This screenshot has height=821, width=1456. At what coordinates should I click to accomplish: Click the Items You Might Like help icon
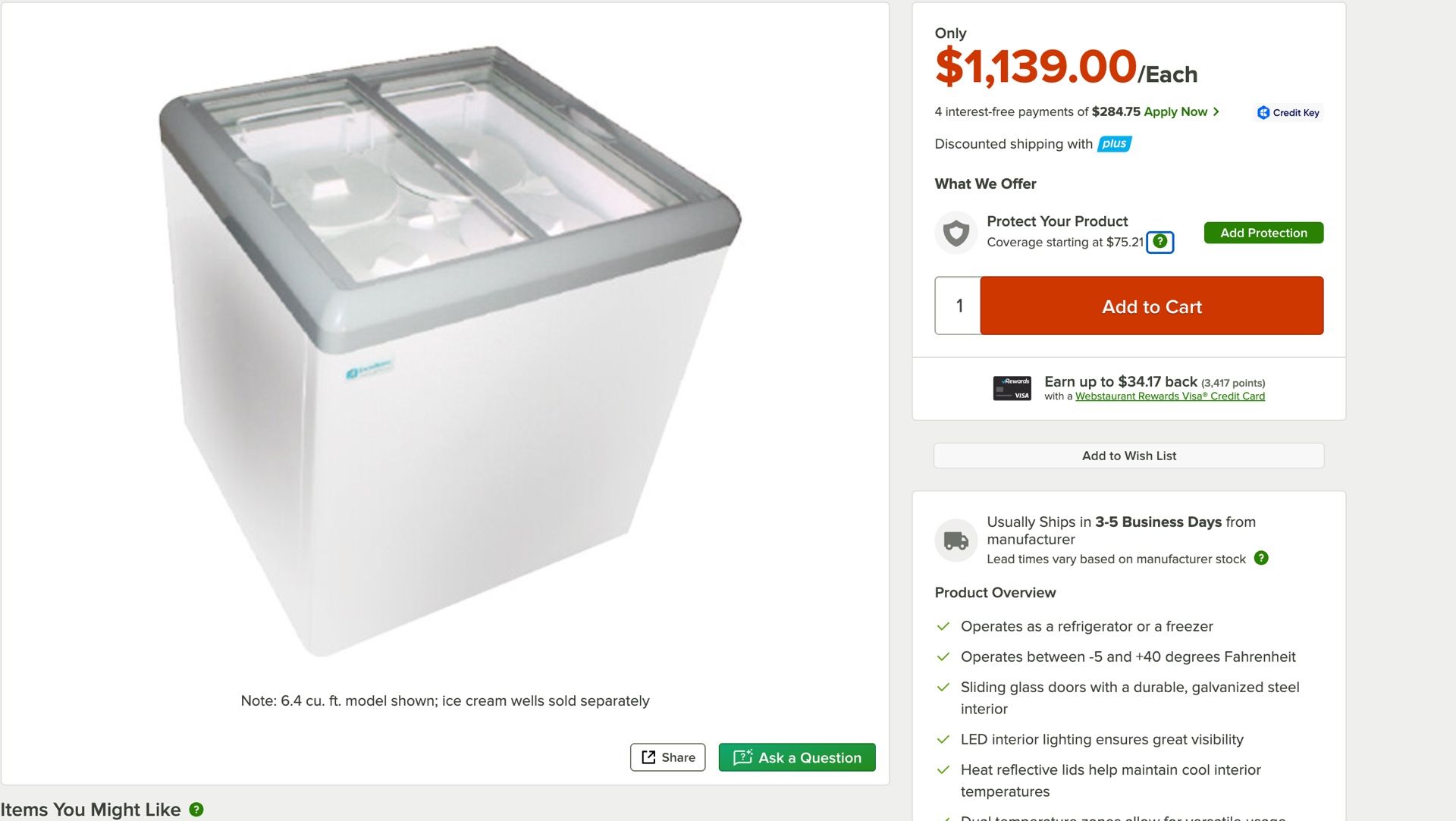coord(196,810)
